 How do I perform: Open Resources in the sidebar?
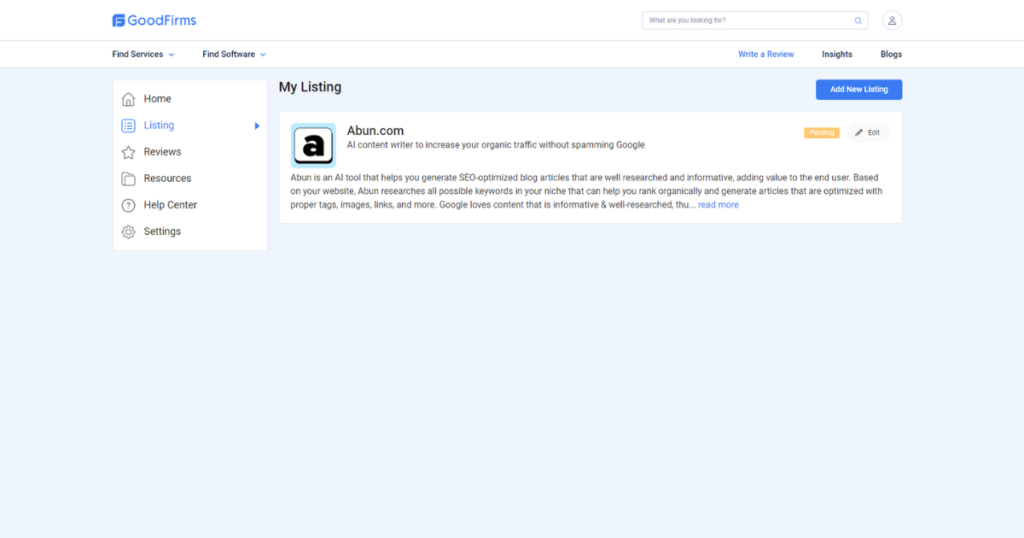point(167,178)
